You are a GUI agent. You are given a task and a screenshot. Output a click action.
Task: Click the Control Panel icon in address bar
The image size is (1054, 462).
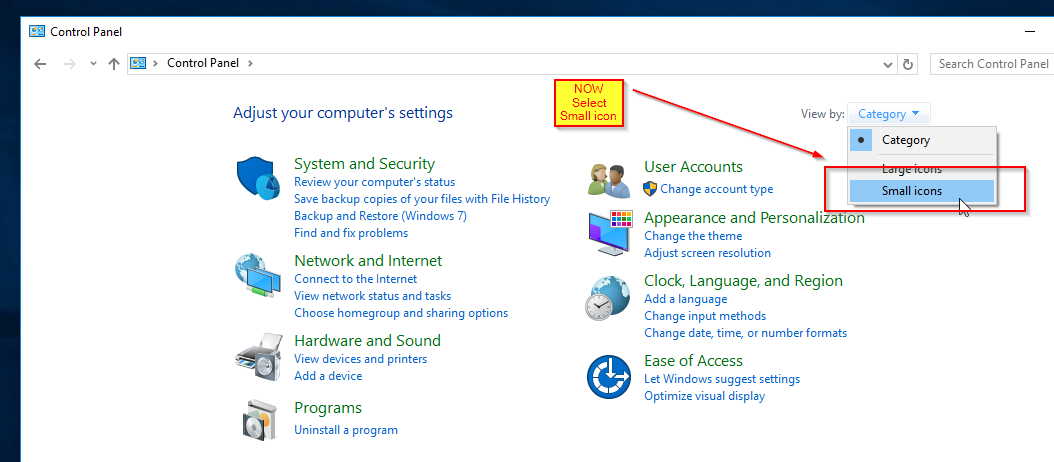tap(138, 63)
